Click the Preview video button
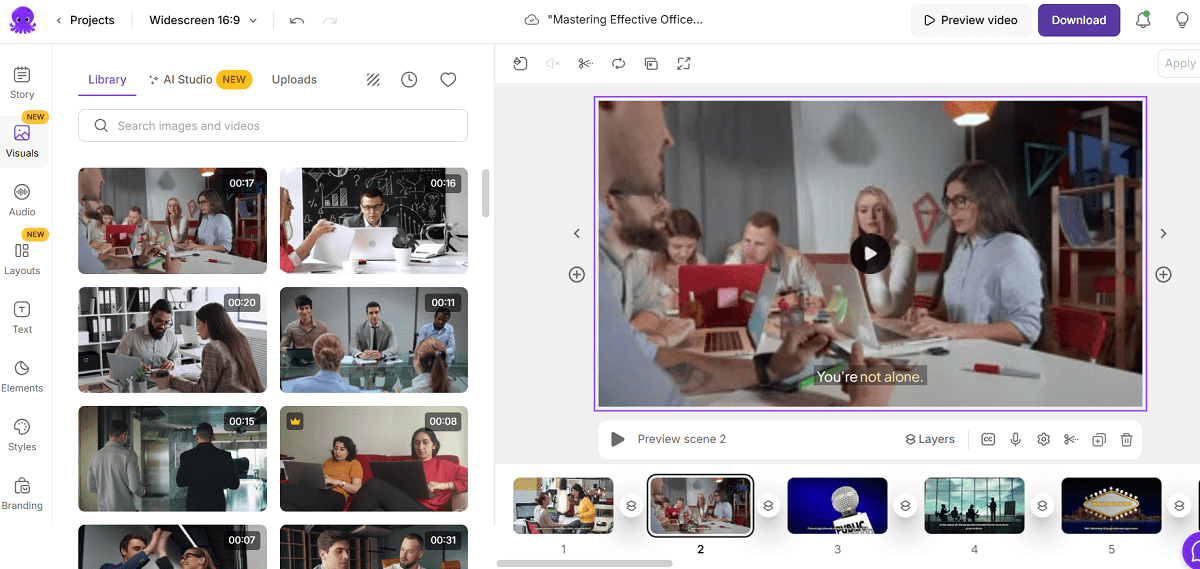1200x569 pixels. click(x=970, y=20)
